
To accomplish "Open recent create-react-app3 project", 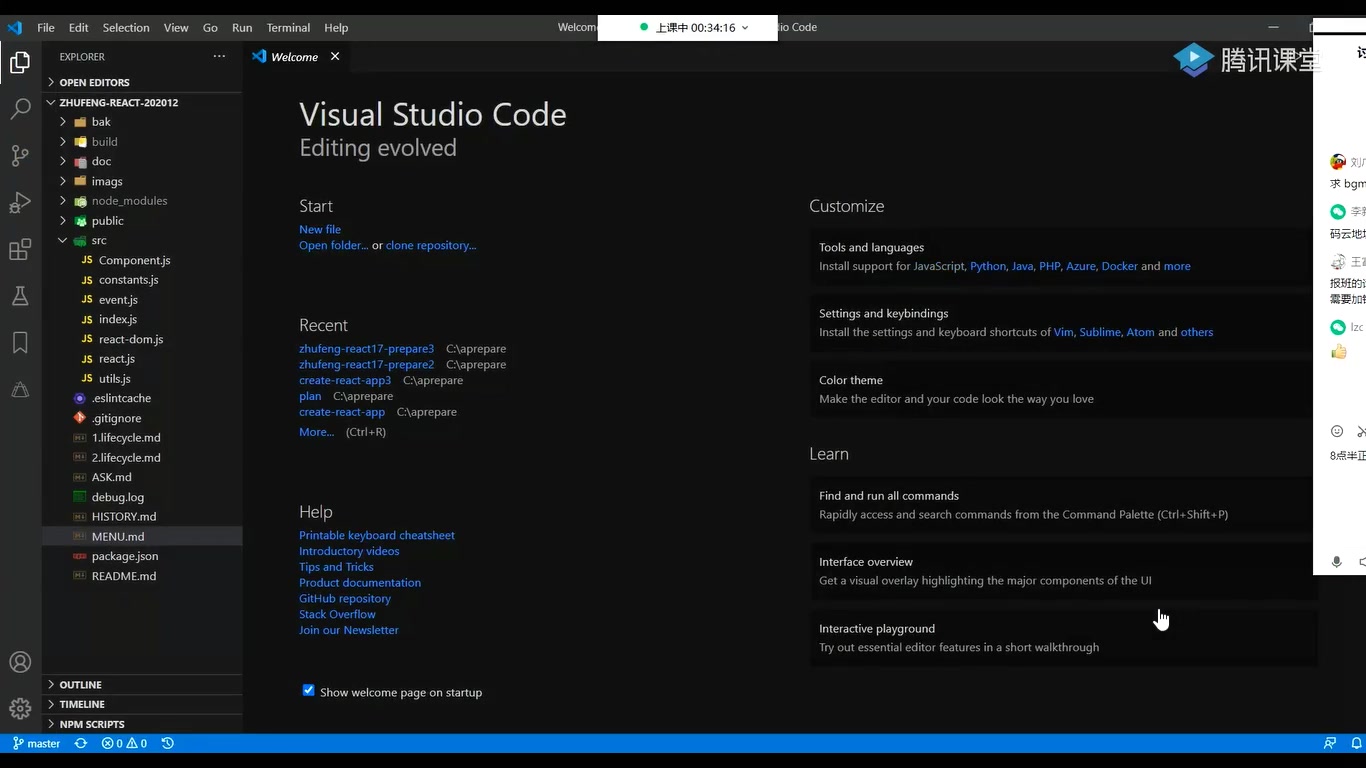I will [x=345, y=380].
